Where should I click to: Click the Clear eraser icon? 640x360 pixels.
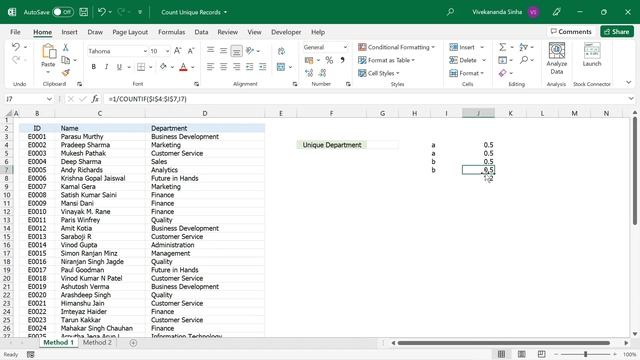coord(502,73)
